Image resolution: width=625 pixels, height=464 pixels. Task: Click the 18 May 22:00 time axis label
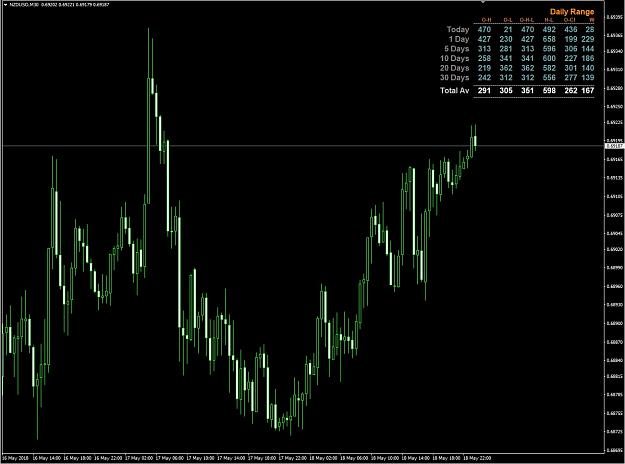(477, 458)
